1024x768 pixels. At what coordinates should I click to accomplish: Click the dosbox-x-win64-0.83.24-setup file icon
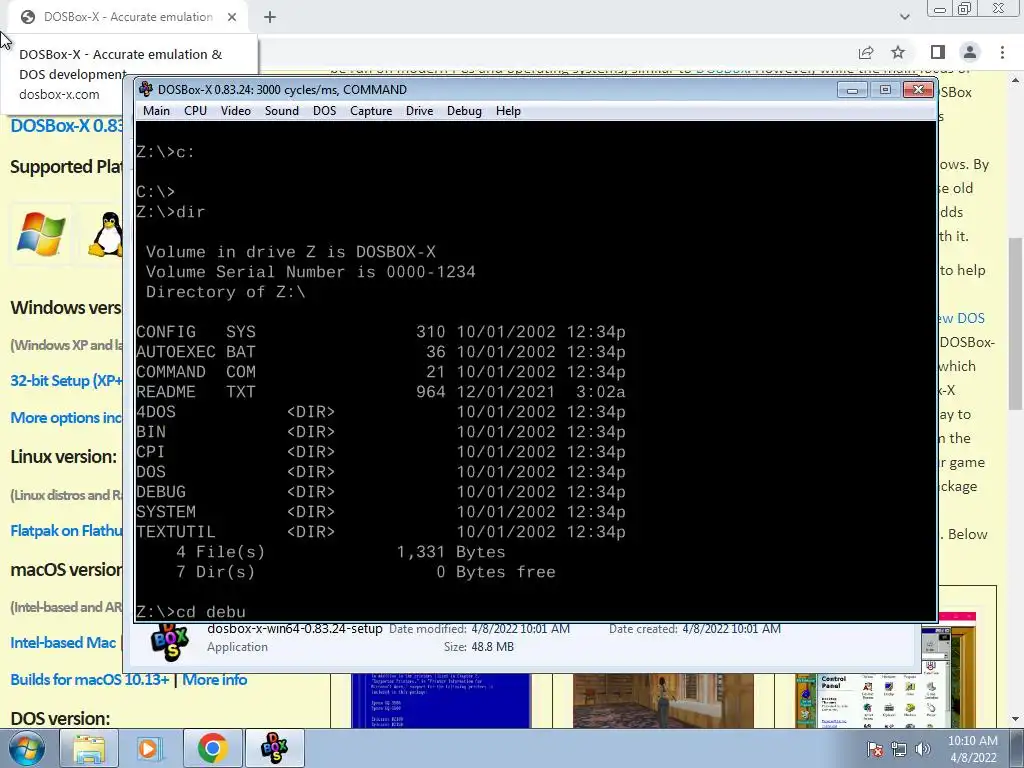point(169,640)
